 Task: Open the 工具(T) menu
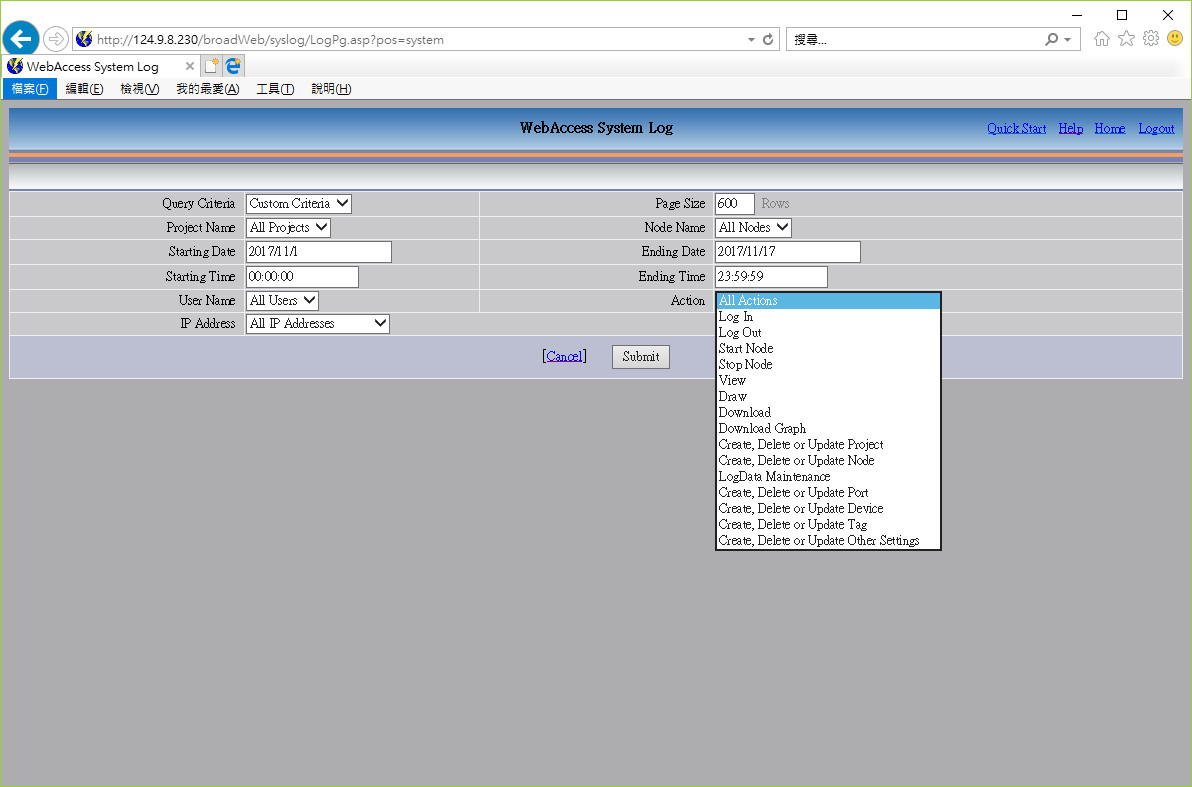275,89
